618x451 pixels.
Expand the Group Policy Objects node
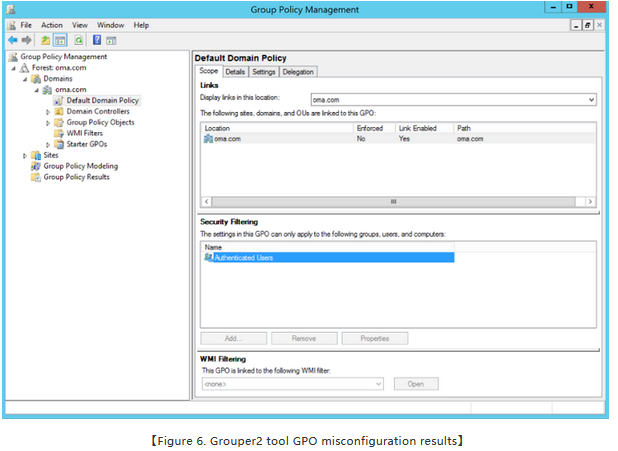pyautogui.click(x=48, y=122)
